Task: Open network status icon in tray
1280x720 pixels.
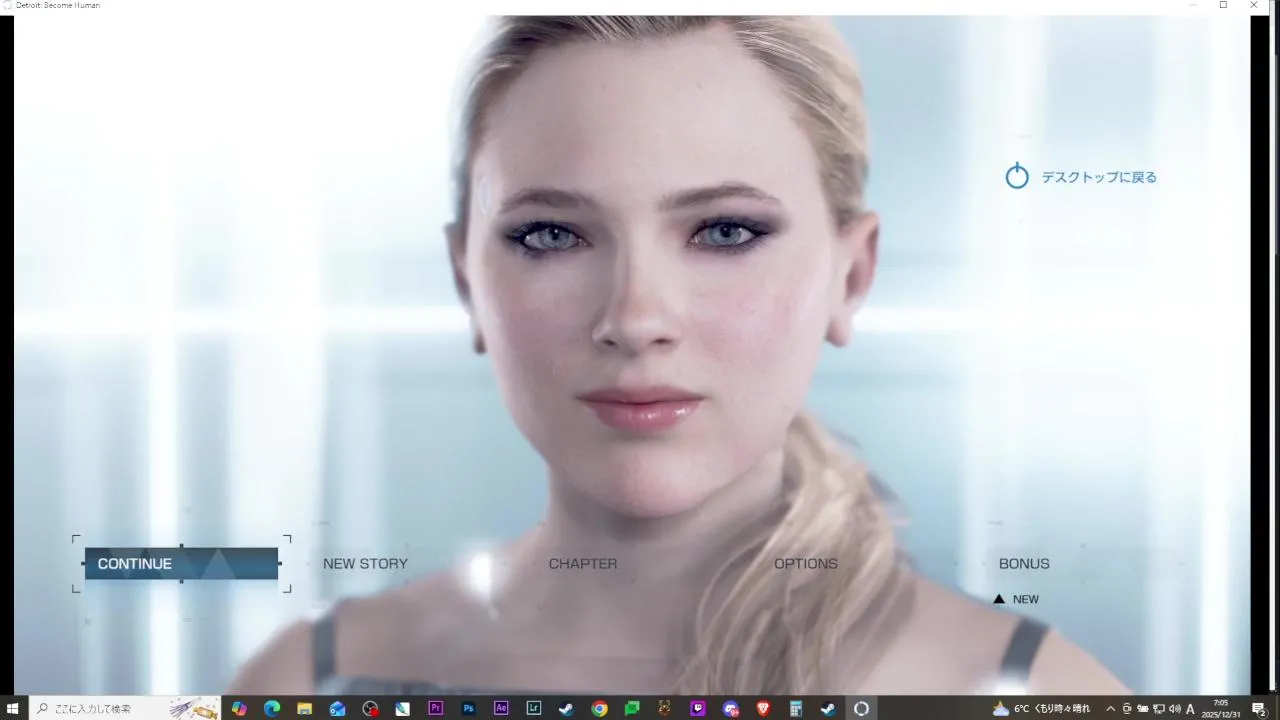Action: point(1158,709)
